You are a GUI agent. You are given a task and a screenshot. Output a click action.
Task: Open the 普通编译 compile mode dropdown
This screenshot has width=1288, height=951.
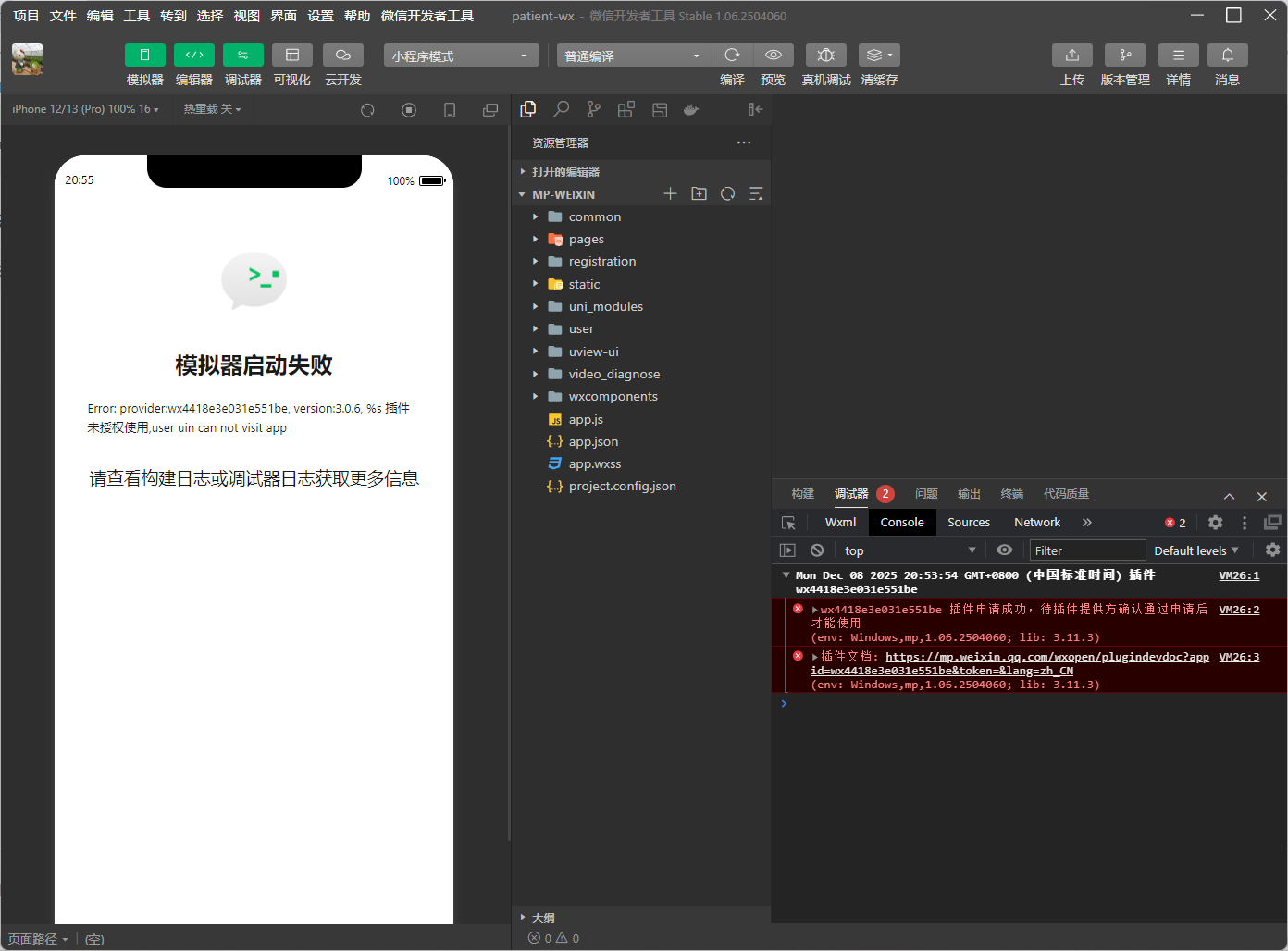[x=633, y=56]
